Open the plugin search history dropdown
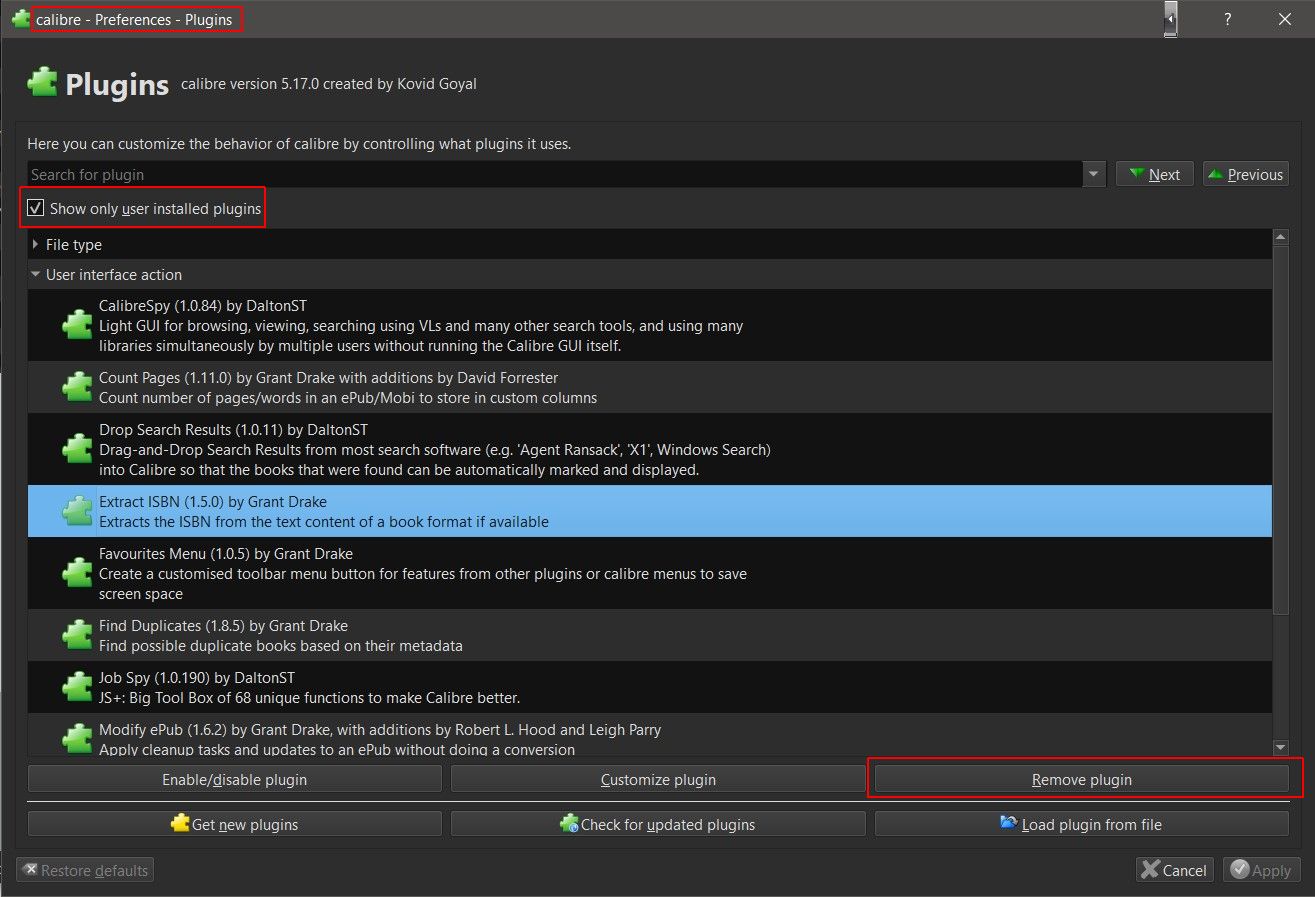Viewport: 1315px width, 897px height. (x=1094, y=174)
